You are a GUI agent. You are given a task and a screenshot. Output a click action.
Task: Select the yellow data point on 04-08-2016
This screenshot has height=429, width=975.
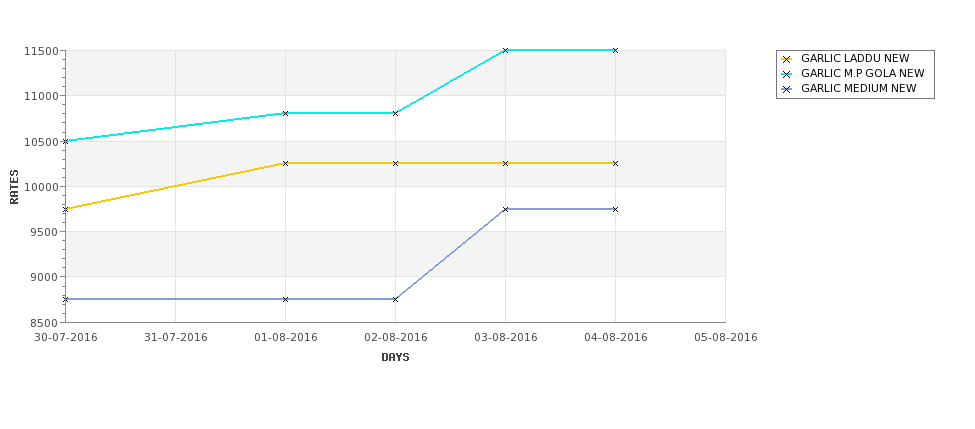click(616, 163)
